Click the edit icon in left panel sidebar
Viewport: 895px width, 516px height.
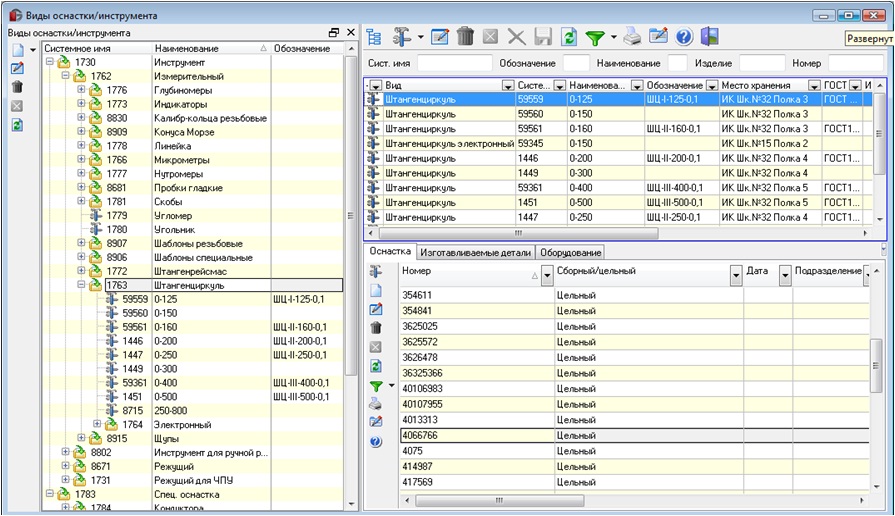pos(18,68)
